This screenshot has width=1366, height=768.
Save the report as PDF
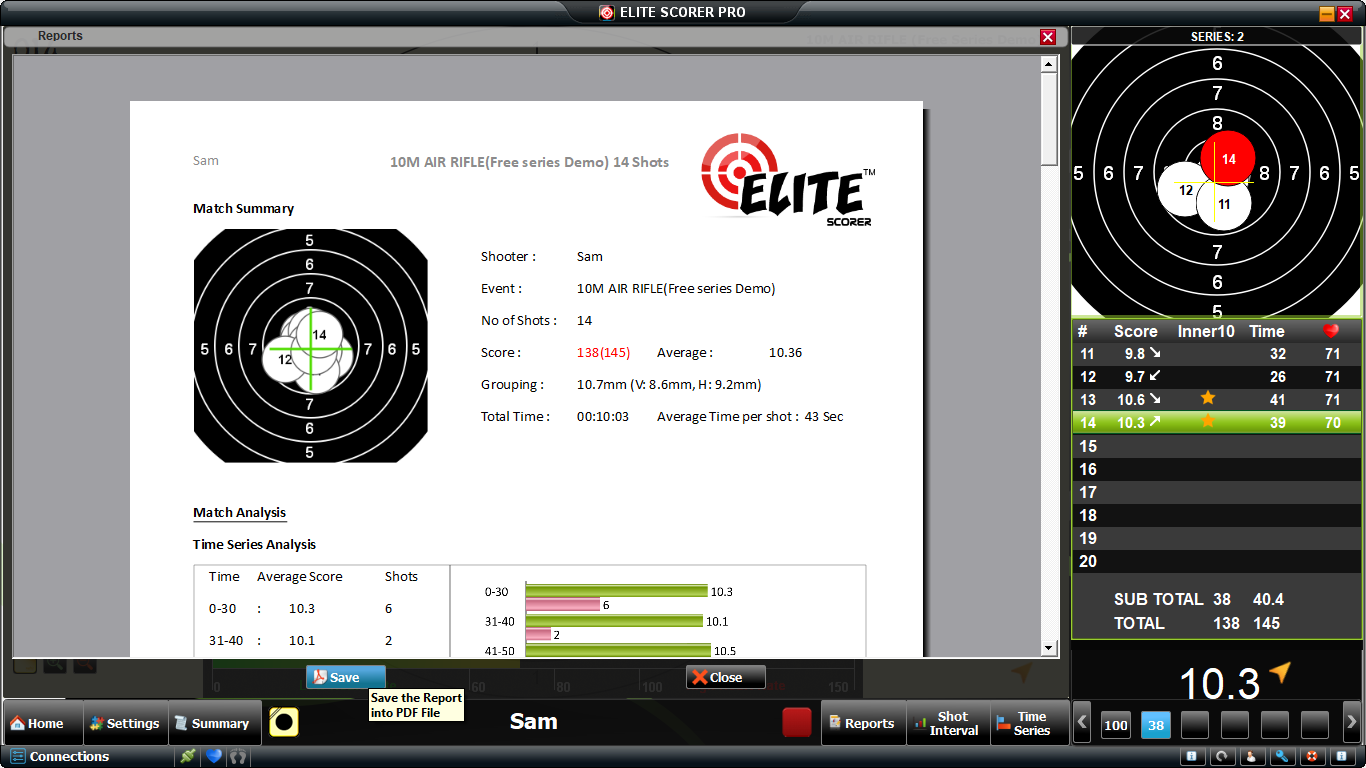[x=345, y=677]
